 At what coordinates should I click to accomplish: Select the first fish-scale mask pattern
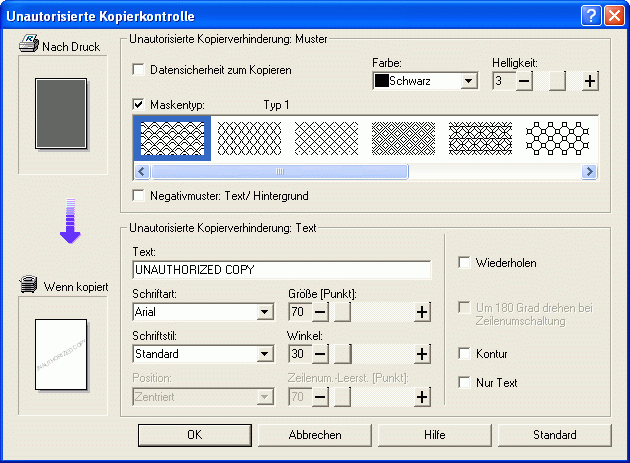coord(171,138)
